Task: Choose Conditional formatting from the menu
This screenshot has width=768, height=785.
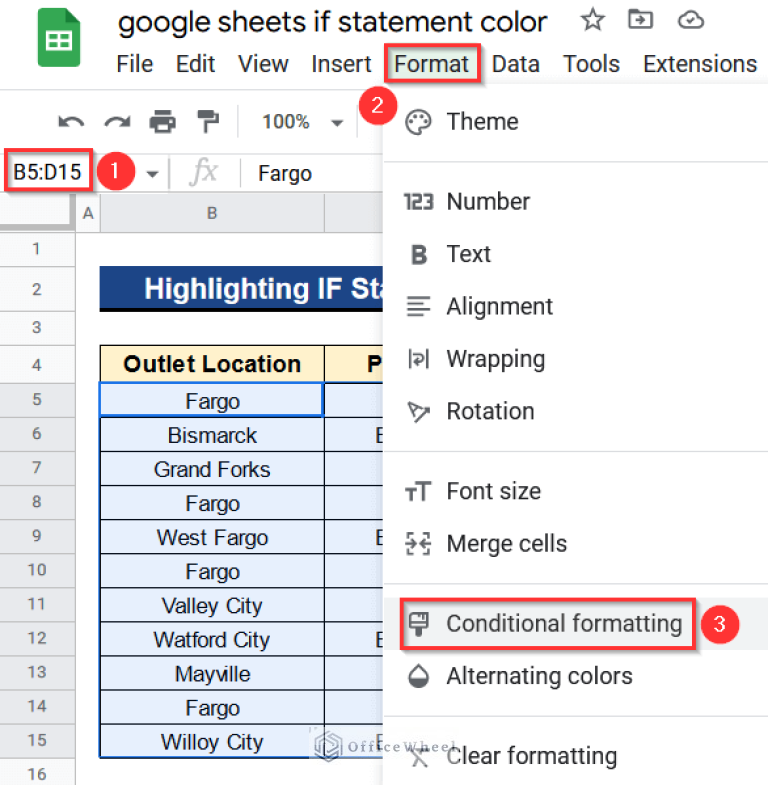Action: (x=563, y=624)
